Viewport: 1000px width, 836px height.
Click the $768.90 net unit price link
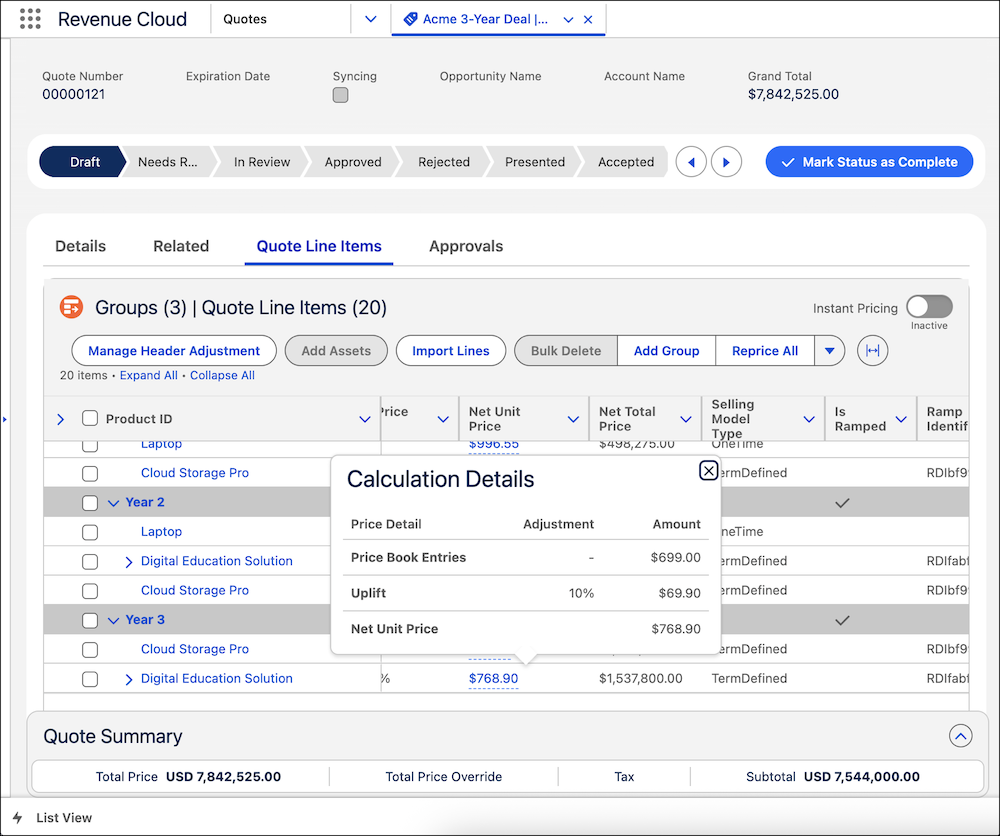pyautogui.click(x=493, y=678)
